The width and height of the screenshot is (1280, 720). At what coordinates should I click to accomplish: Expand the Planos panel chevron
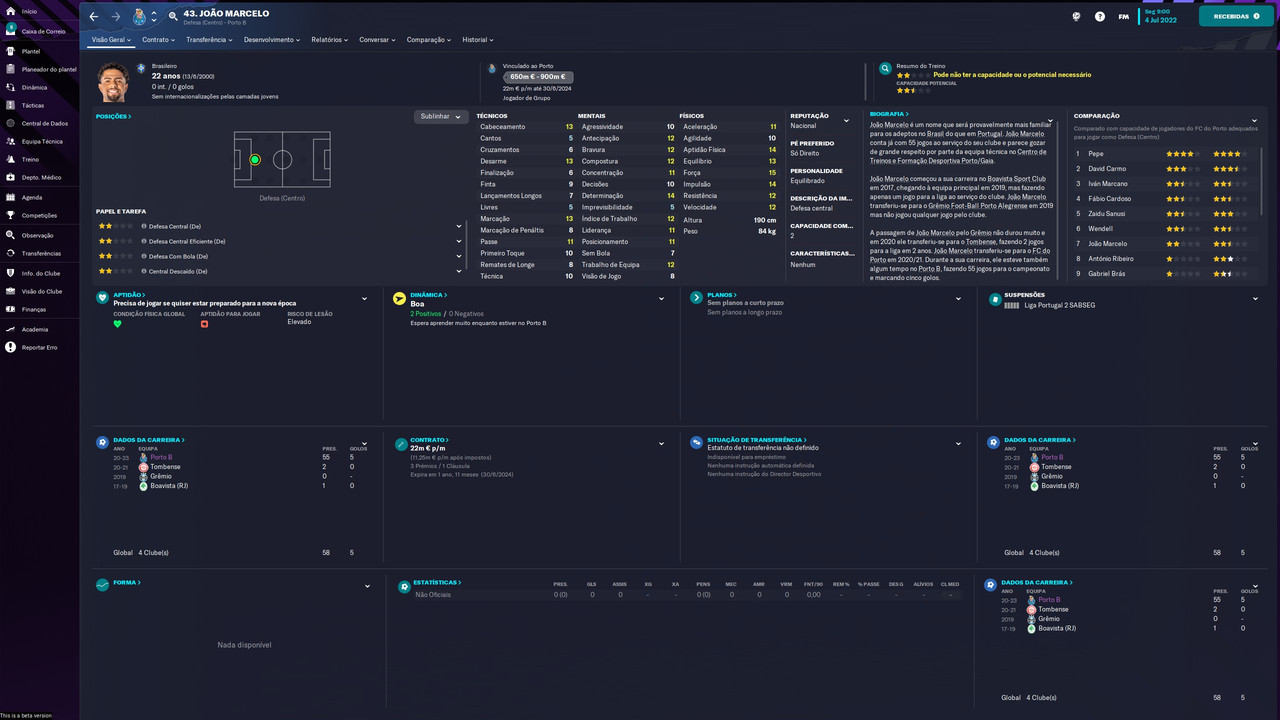click(x=958, y=299)
